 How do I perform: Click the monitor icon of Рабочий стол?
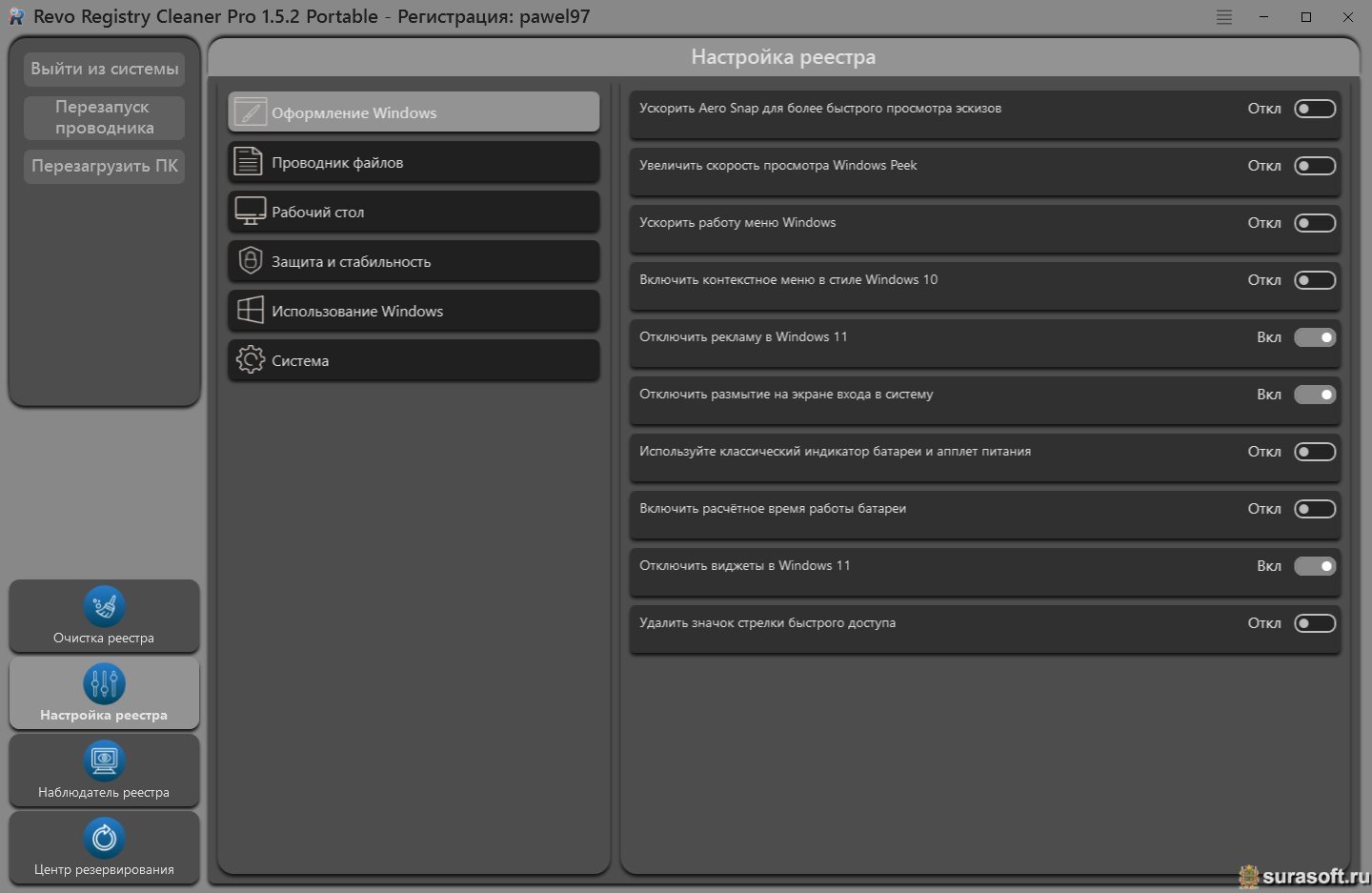pos(251,212)
